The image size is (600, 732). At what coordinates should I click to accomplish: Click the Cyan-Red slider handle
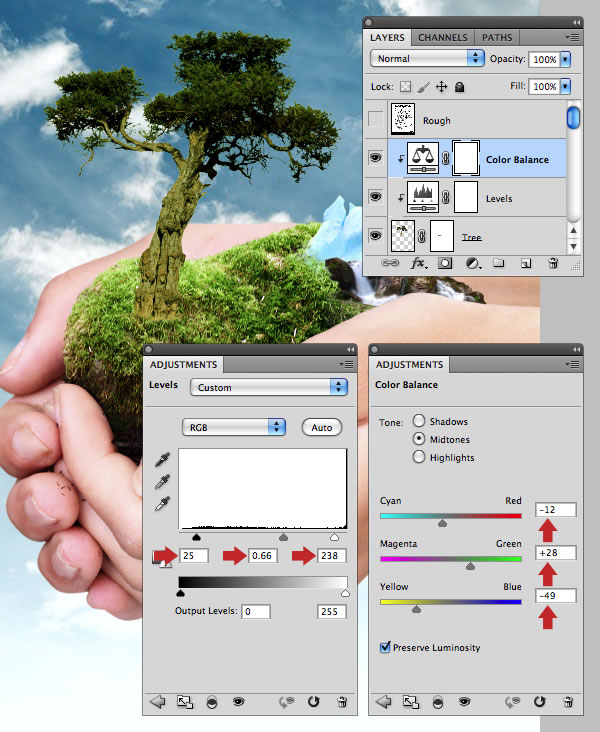pos(442,523)
